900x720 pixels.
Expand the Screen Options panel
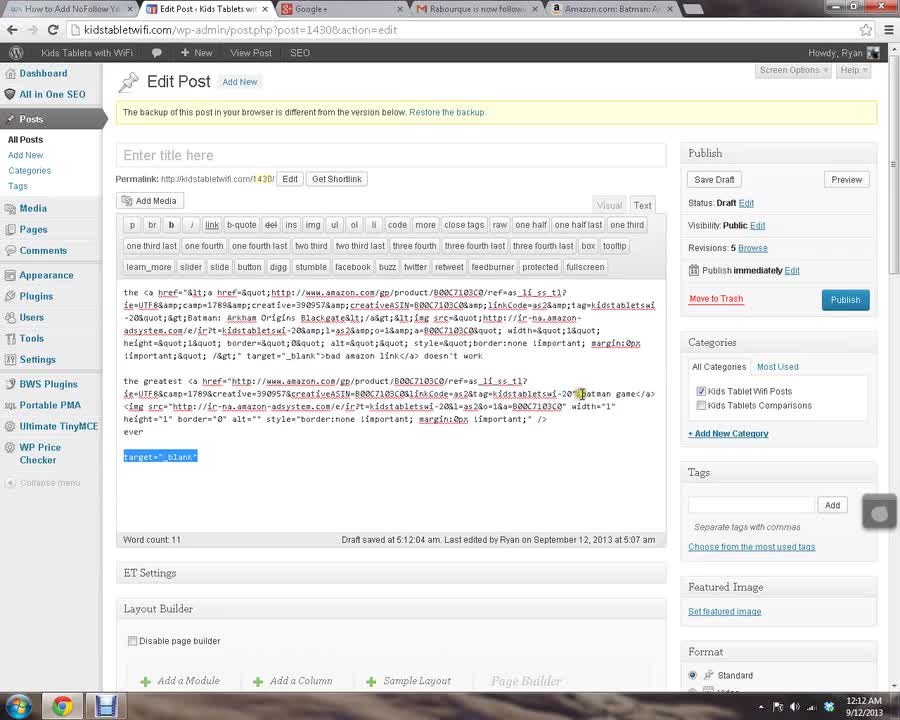click(x=793, y=70)
